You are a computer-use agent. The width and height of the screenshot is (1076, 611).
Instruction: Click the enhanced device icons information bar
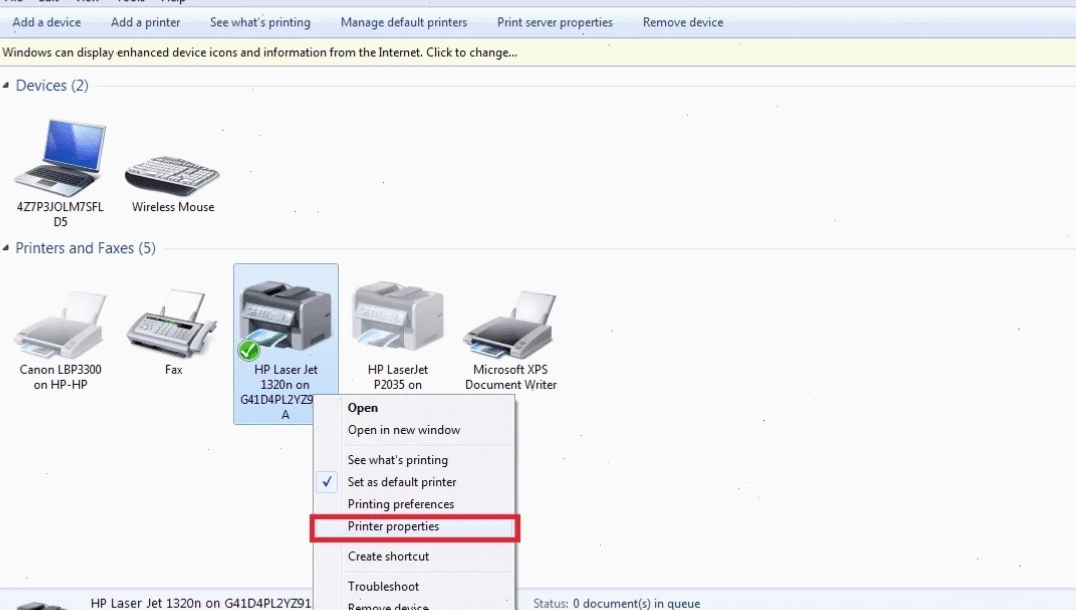click(x=538, y=52)
